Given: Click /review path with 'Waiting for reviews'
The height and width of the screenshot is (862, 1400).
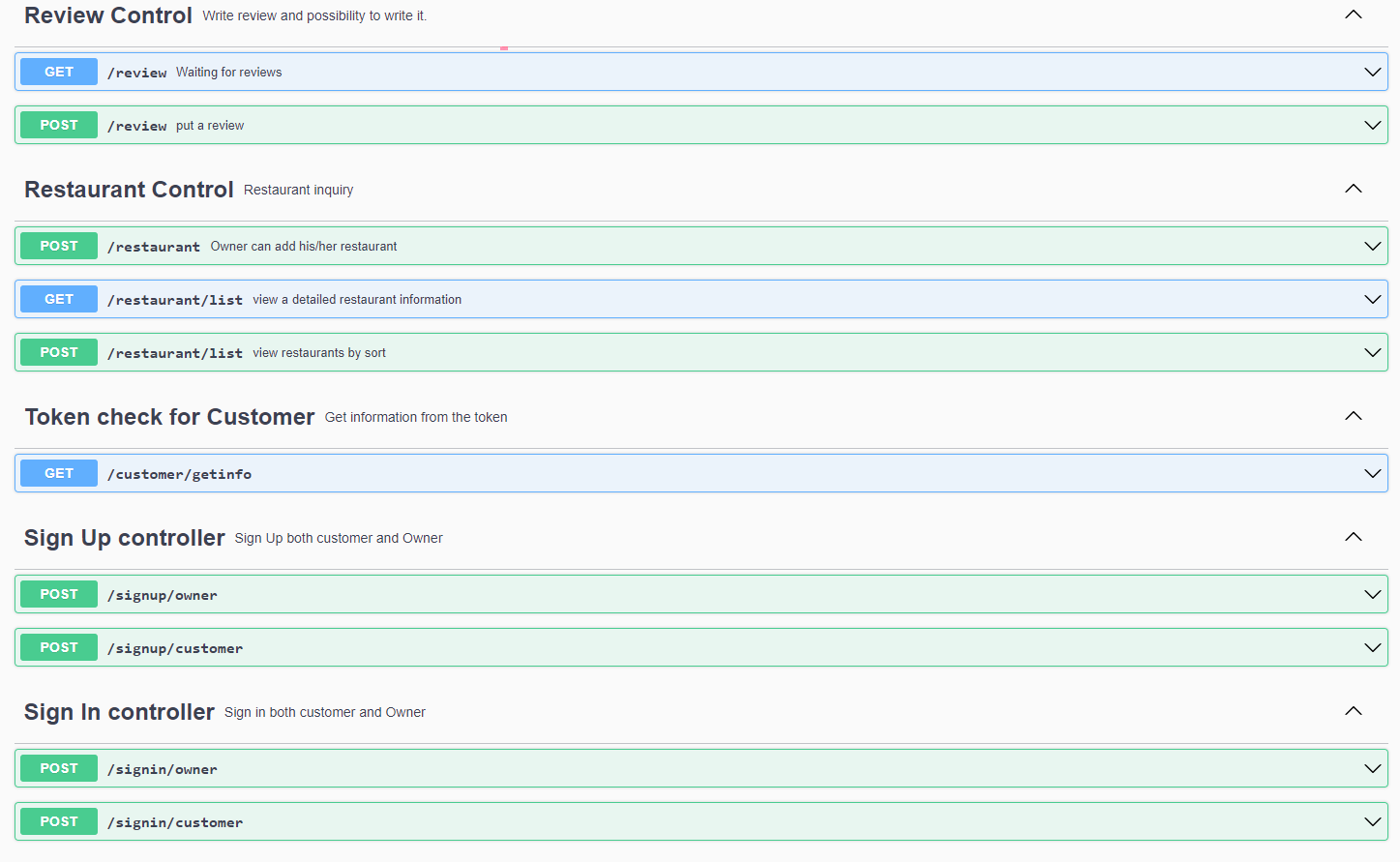Looking at the screenshot, I should coord(137,73).
